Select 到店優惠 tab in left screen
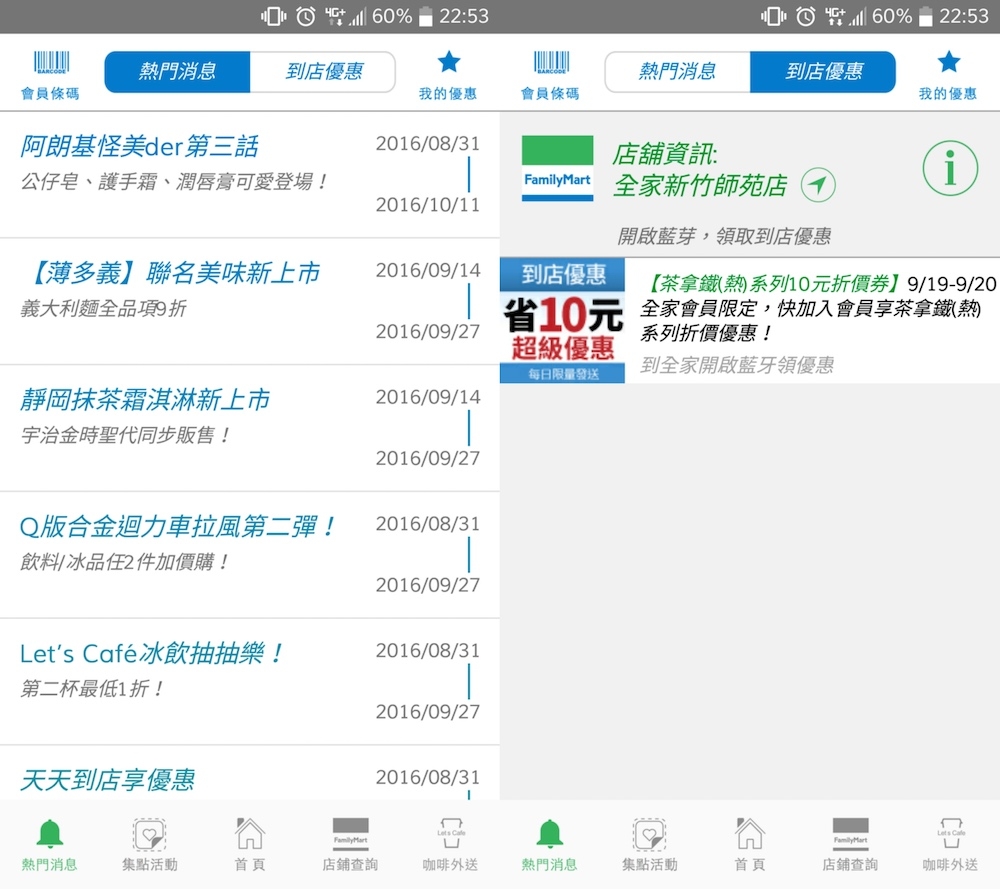Viewport: 1000px width, 889px height. pyautogui.click(x=323, y=71)
